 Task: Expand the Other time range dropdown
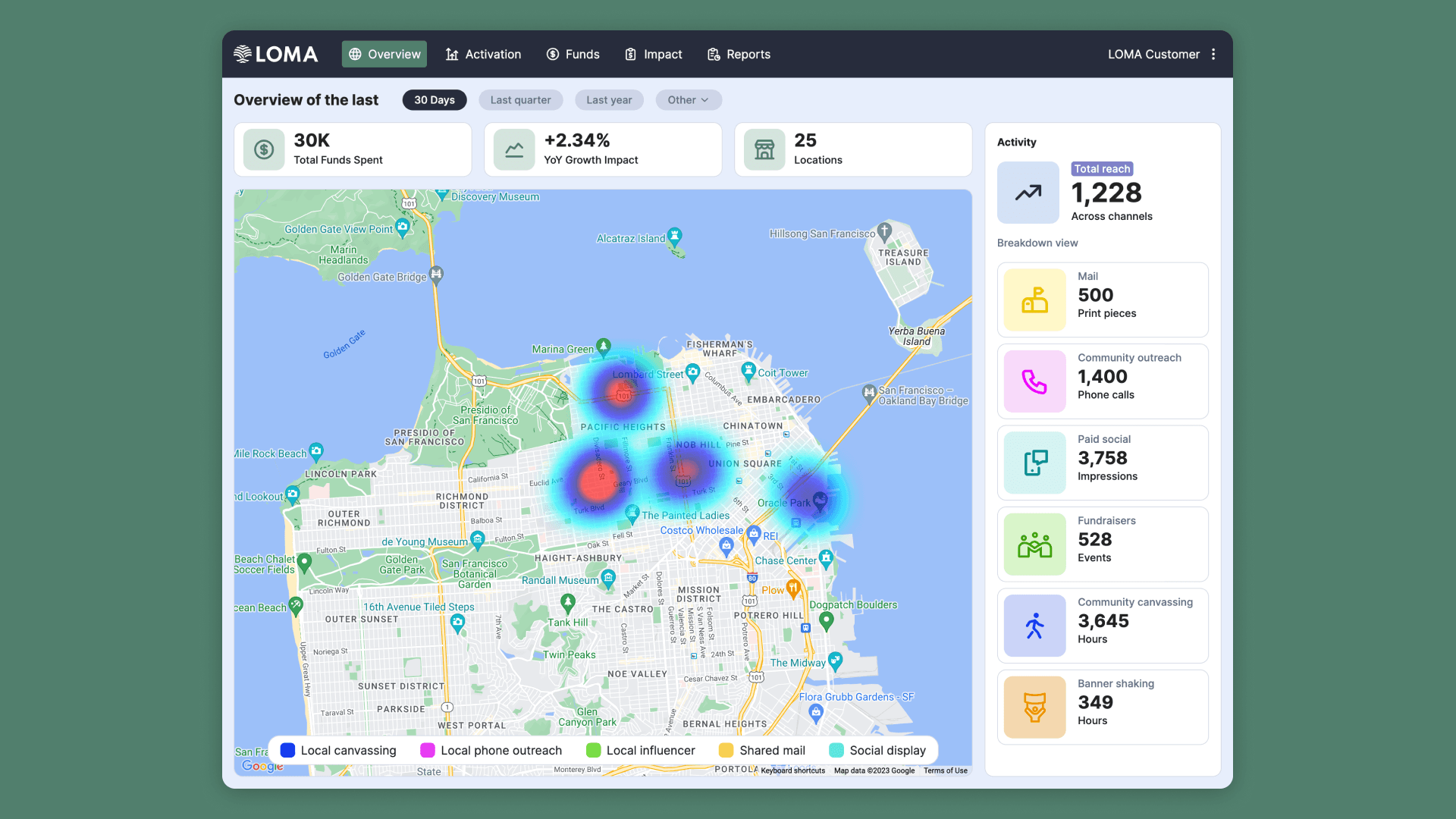click(688, 100)
